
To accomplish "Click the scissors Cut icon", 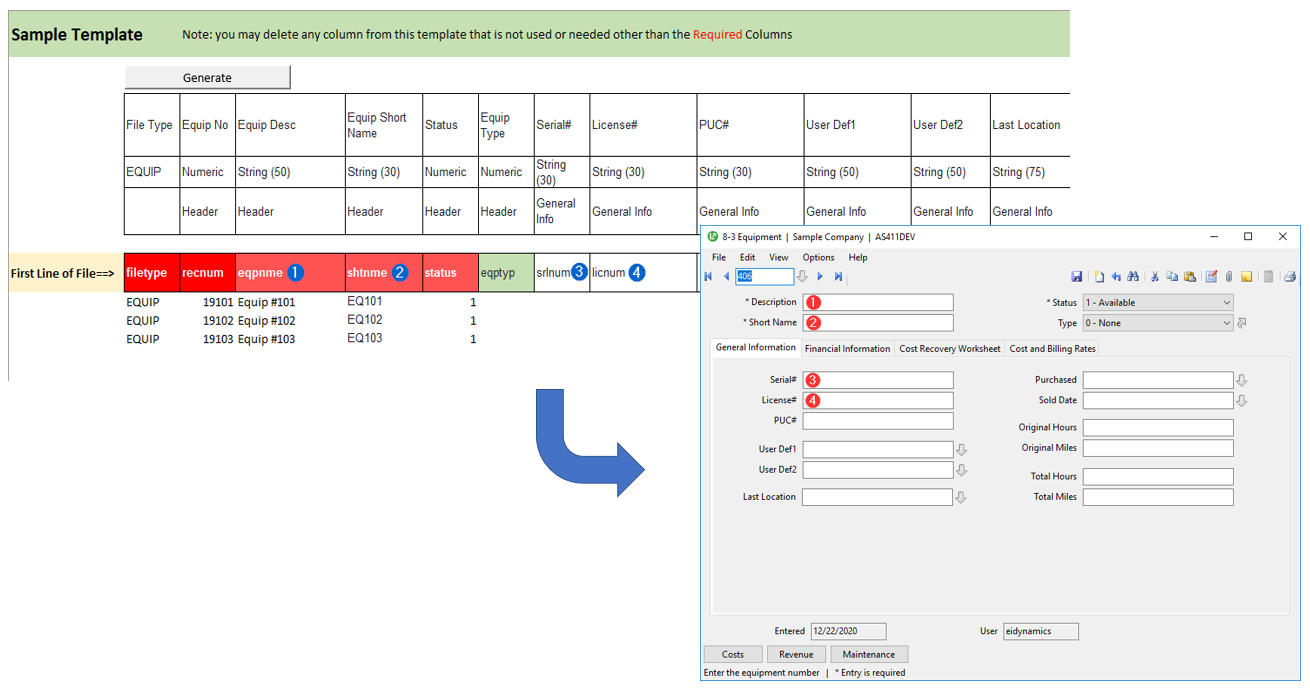I will 1154,277.
